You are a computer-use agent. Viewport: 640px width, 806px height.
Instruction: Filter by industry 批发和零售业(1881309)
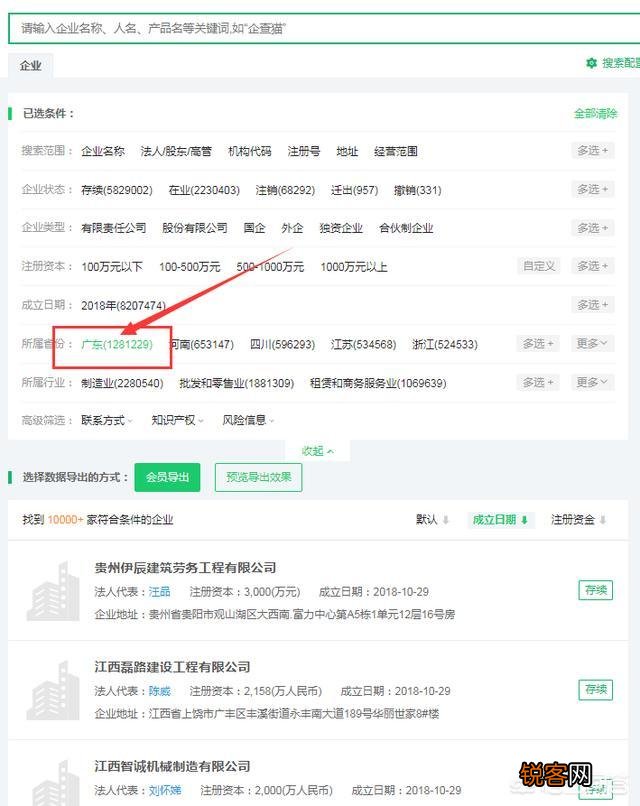tap(236, 383)
